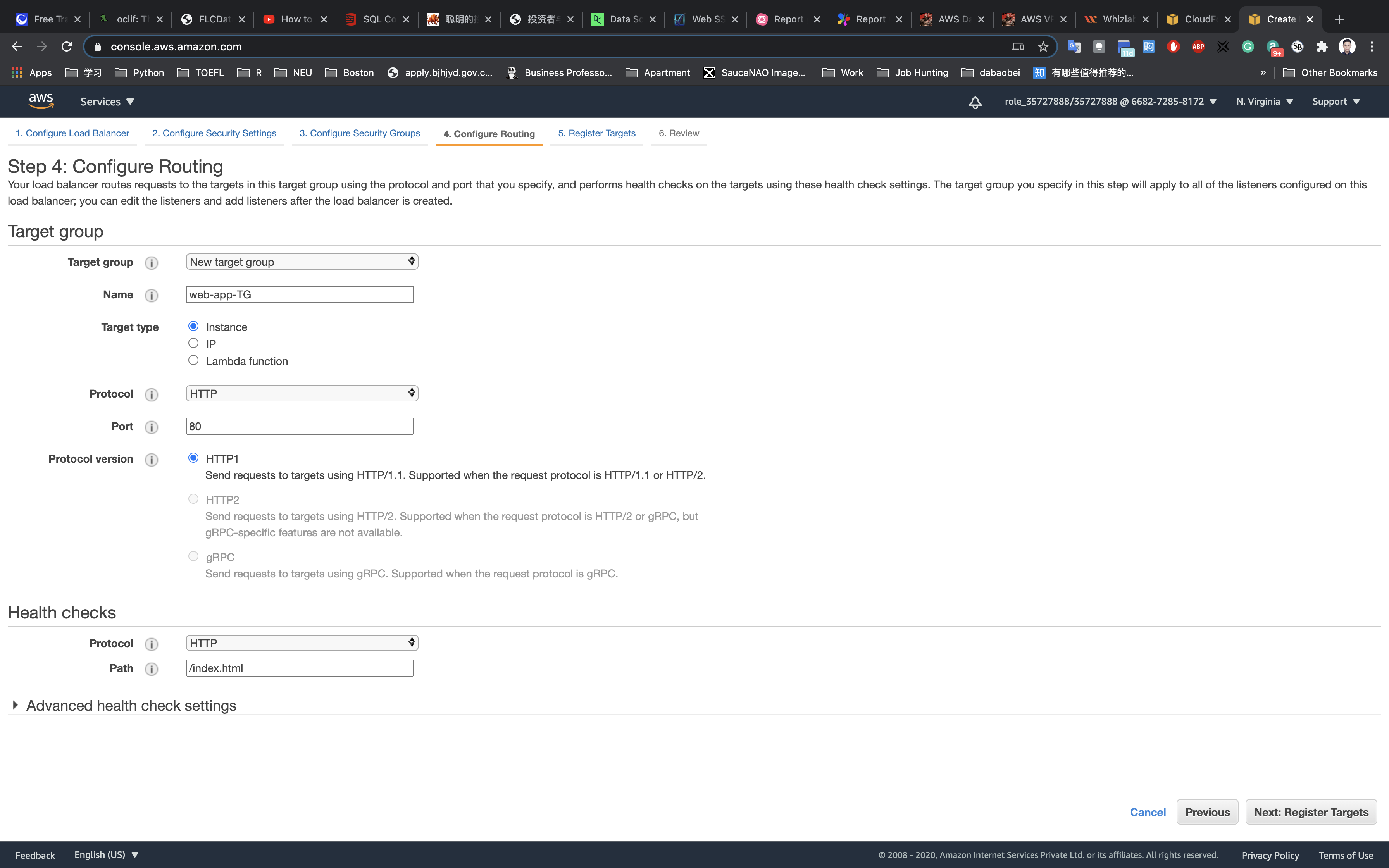This screenshot has width=1389, height=868.
Task: Open the Target group dropdown
Action: (x=302, y=262)
